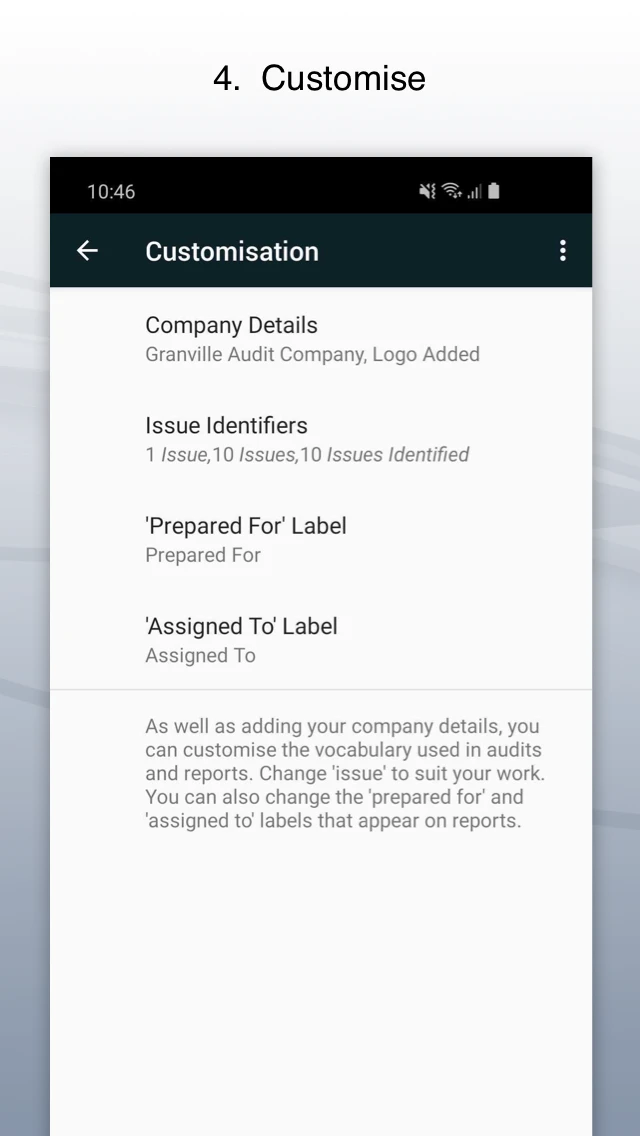Click the '4. Customise' heading
This screenshot has height=1136, width=640.
coord(320,78)
